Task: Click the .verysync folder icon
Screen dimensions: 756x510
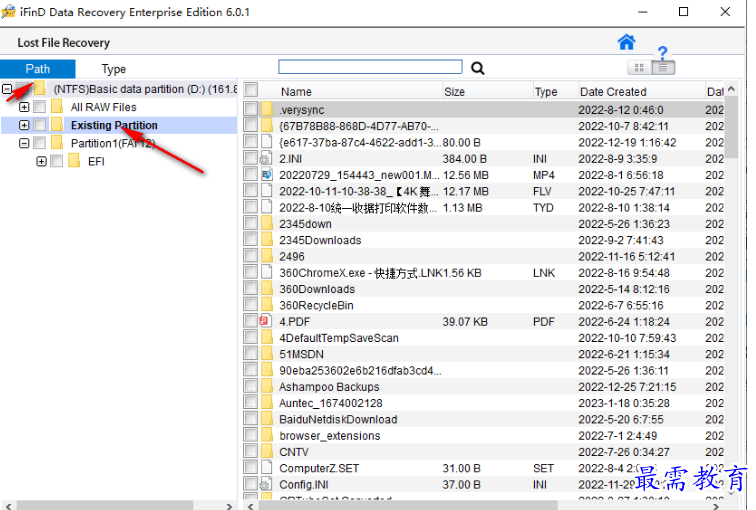Action: pos(267,109)
